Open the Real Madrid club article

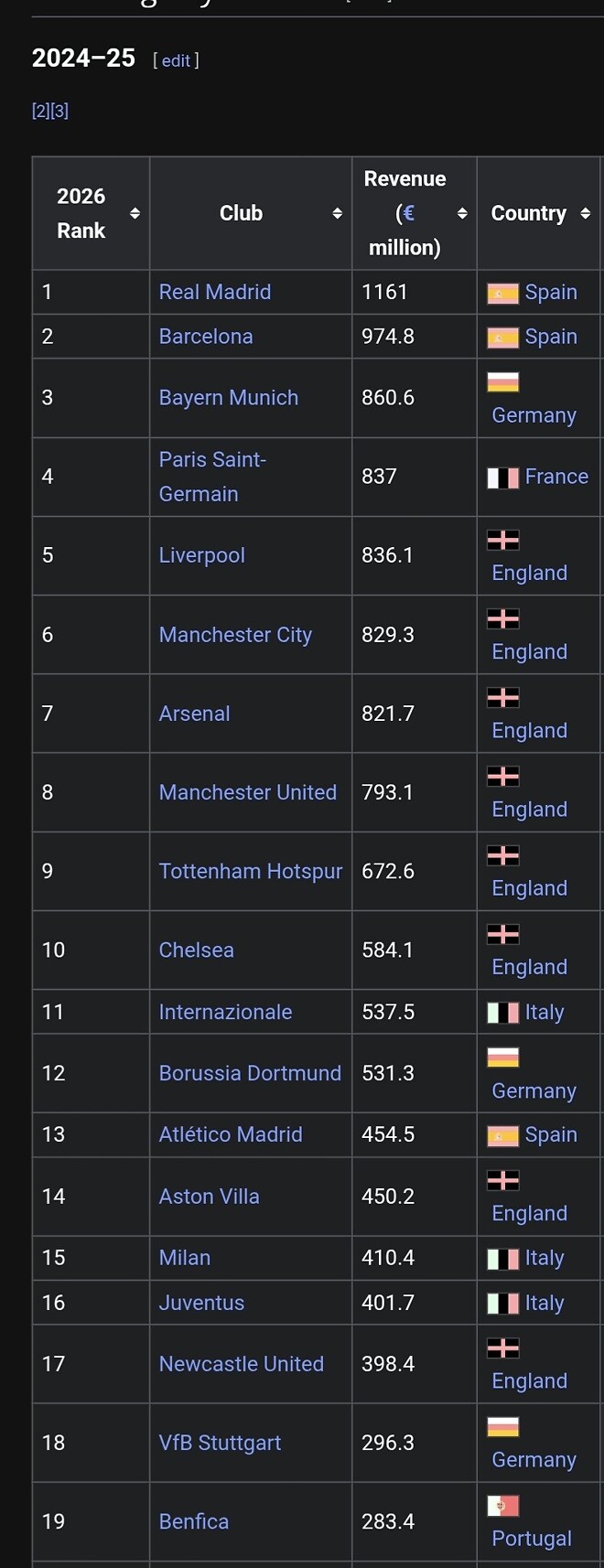pos(215,292)
